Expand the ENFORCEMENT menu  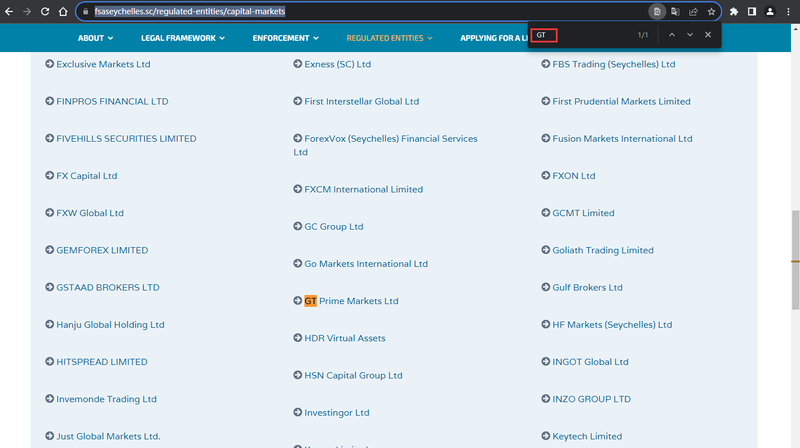[x=286, y=38]
